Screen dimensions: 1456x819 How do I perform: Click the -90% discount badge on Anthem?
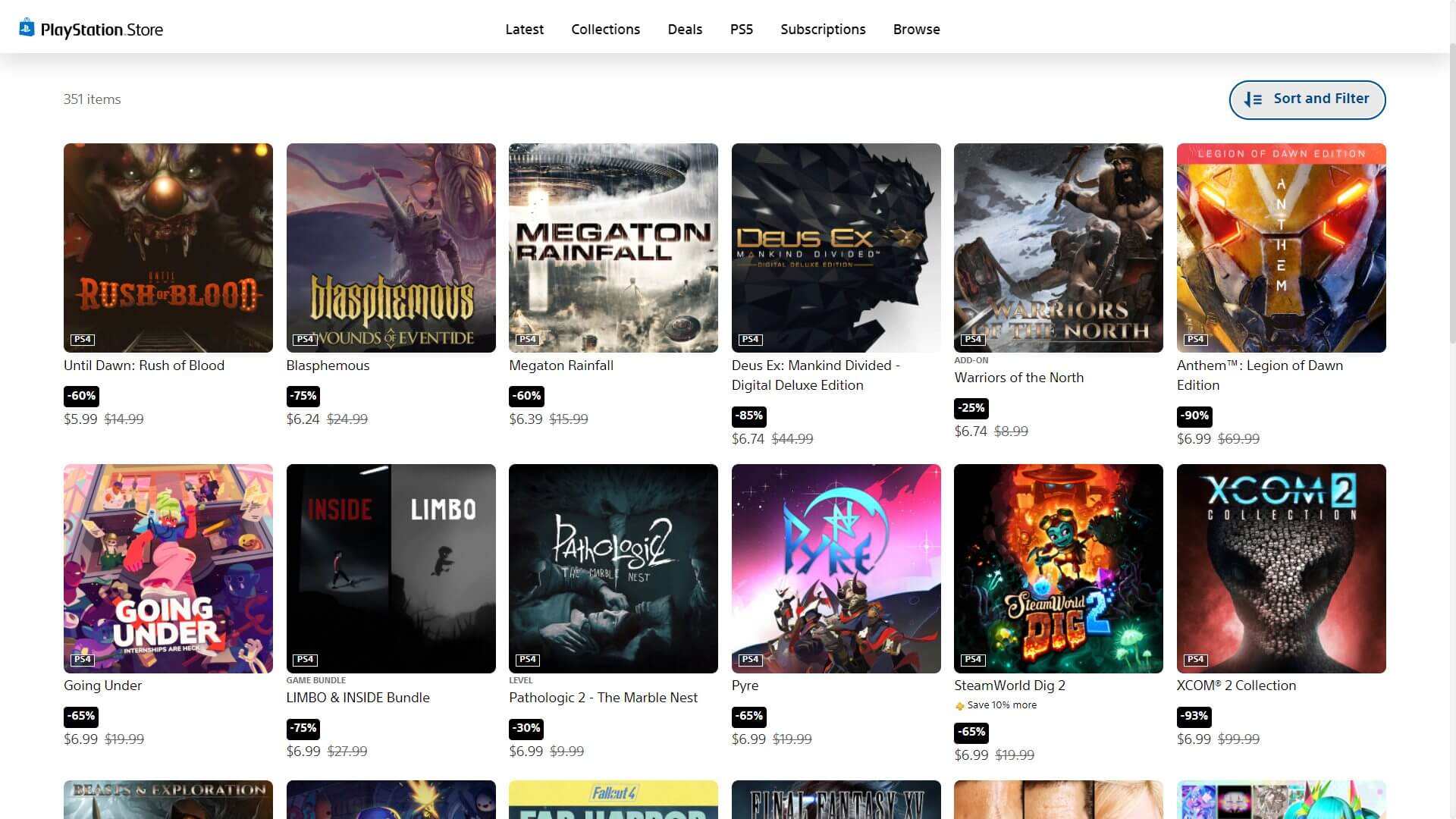1194,416
